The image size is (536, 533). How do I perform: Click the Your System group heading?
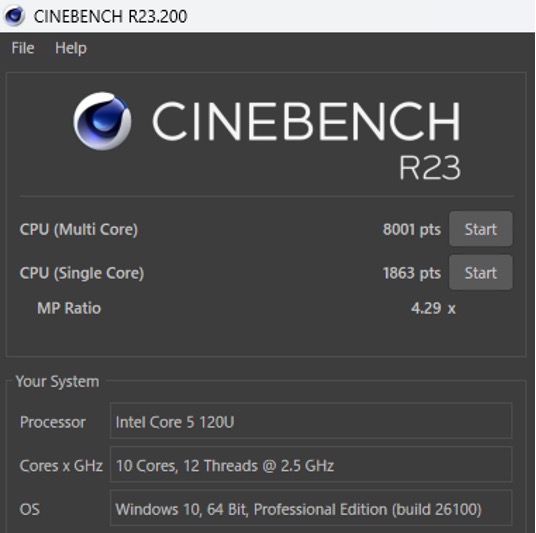(57, 381)
